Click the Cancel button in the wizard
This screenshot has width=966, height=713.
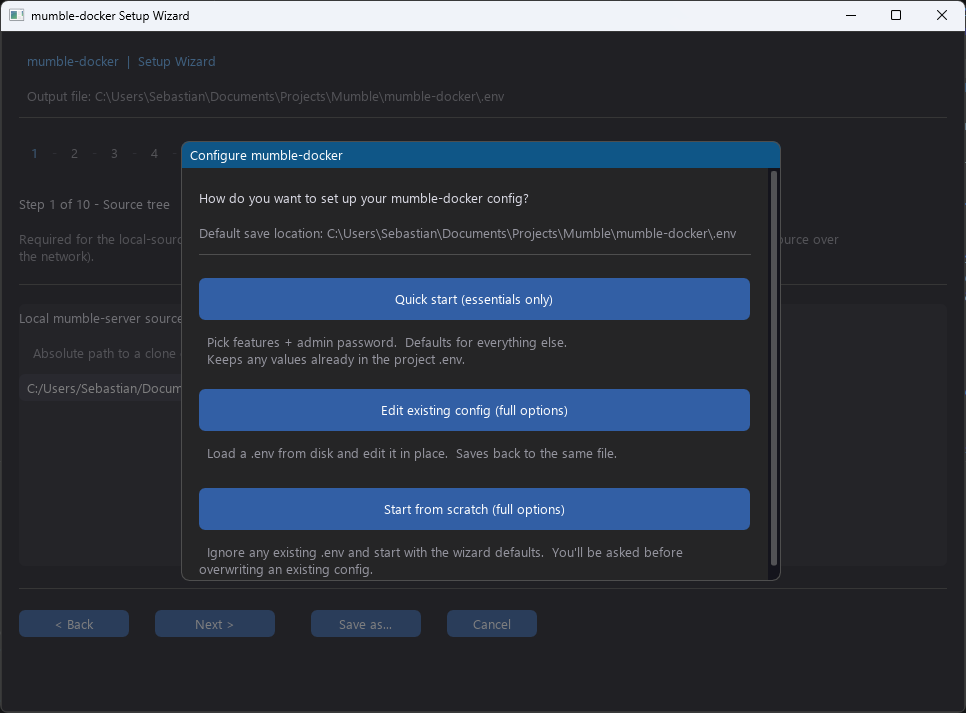click(x=492, y=624)
